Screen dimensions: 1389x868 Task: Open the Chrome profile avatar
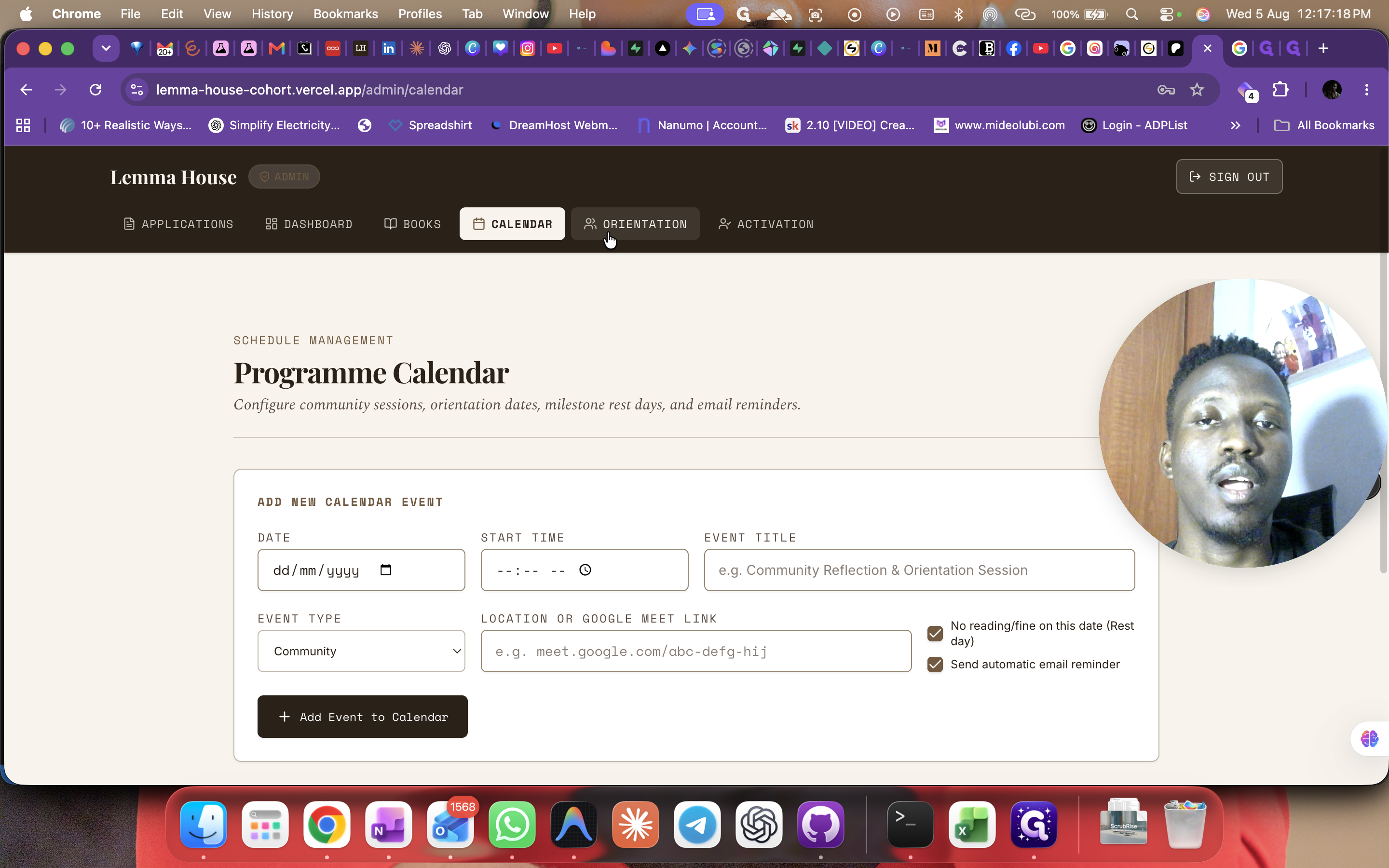tap(1332, 90)
